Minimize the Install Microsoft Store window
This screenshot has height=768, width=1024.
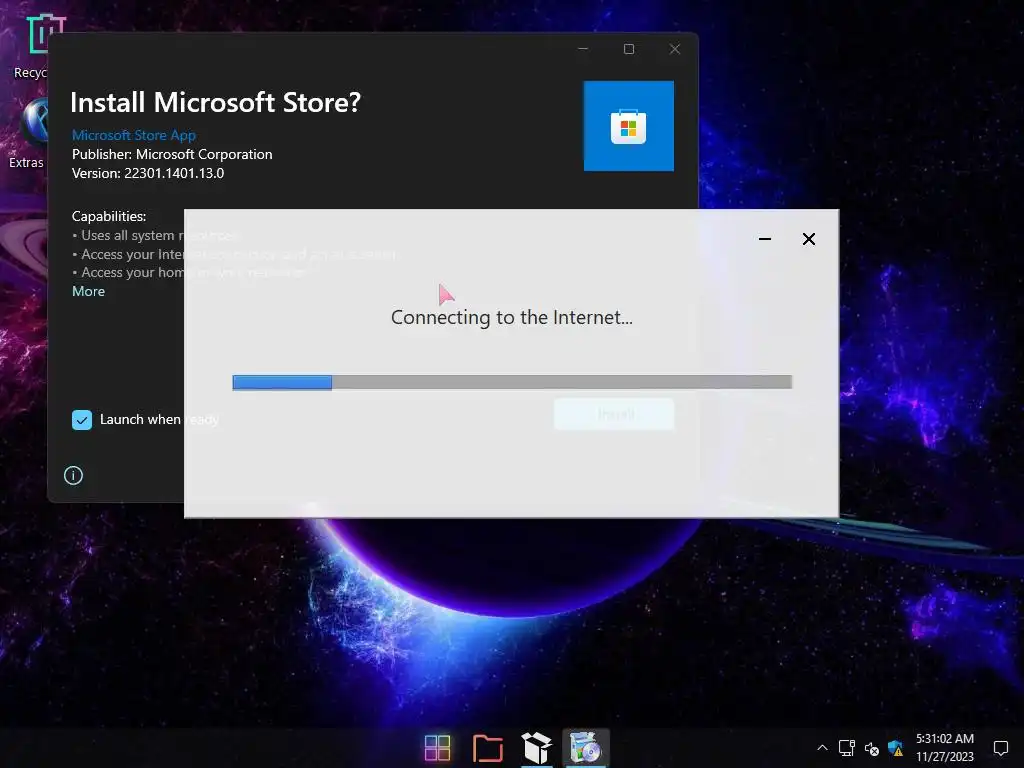pos(583,49)
